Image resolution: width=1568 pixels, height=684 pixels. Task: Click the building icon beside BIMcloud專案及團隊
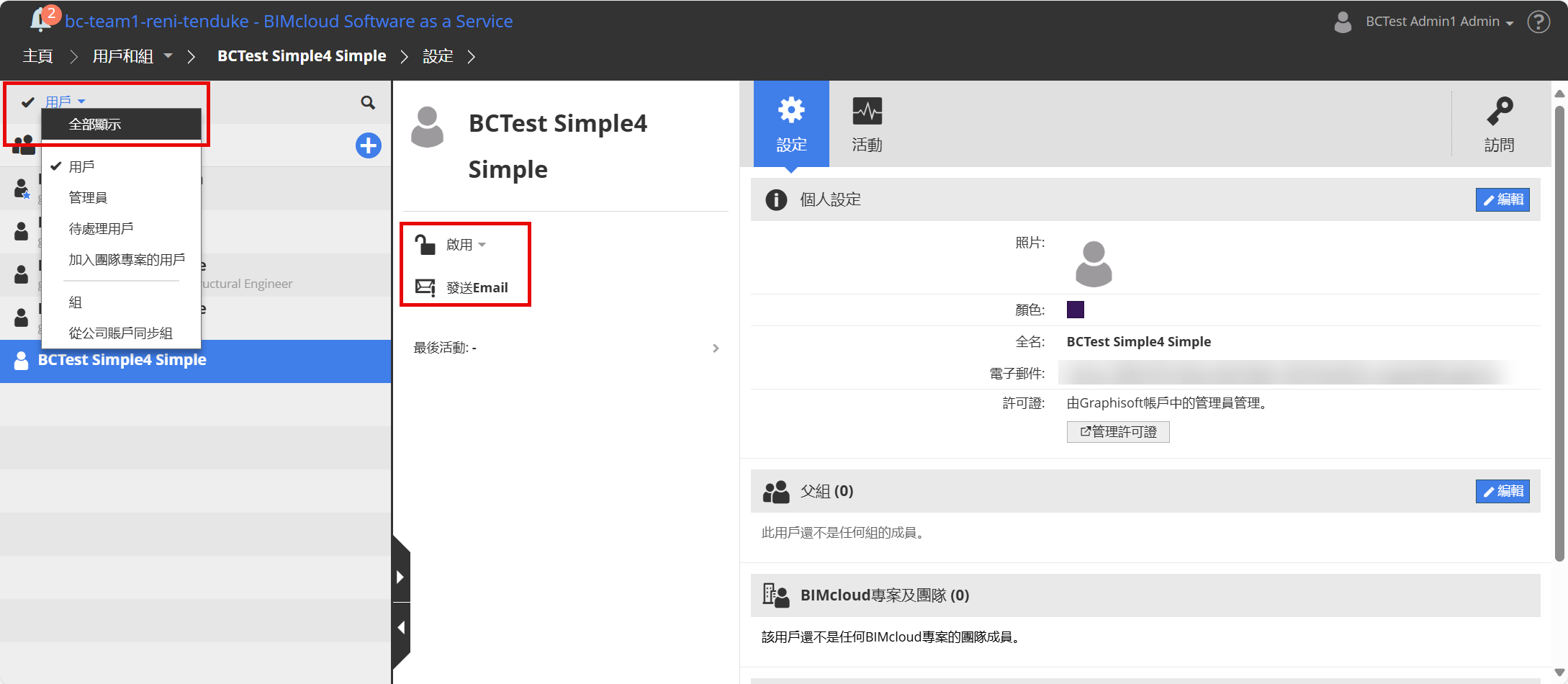[776, 595]
